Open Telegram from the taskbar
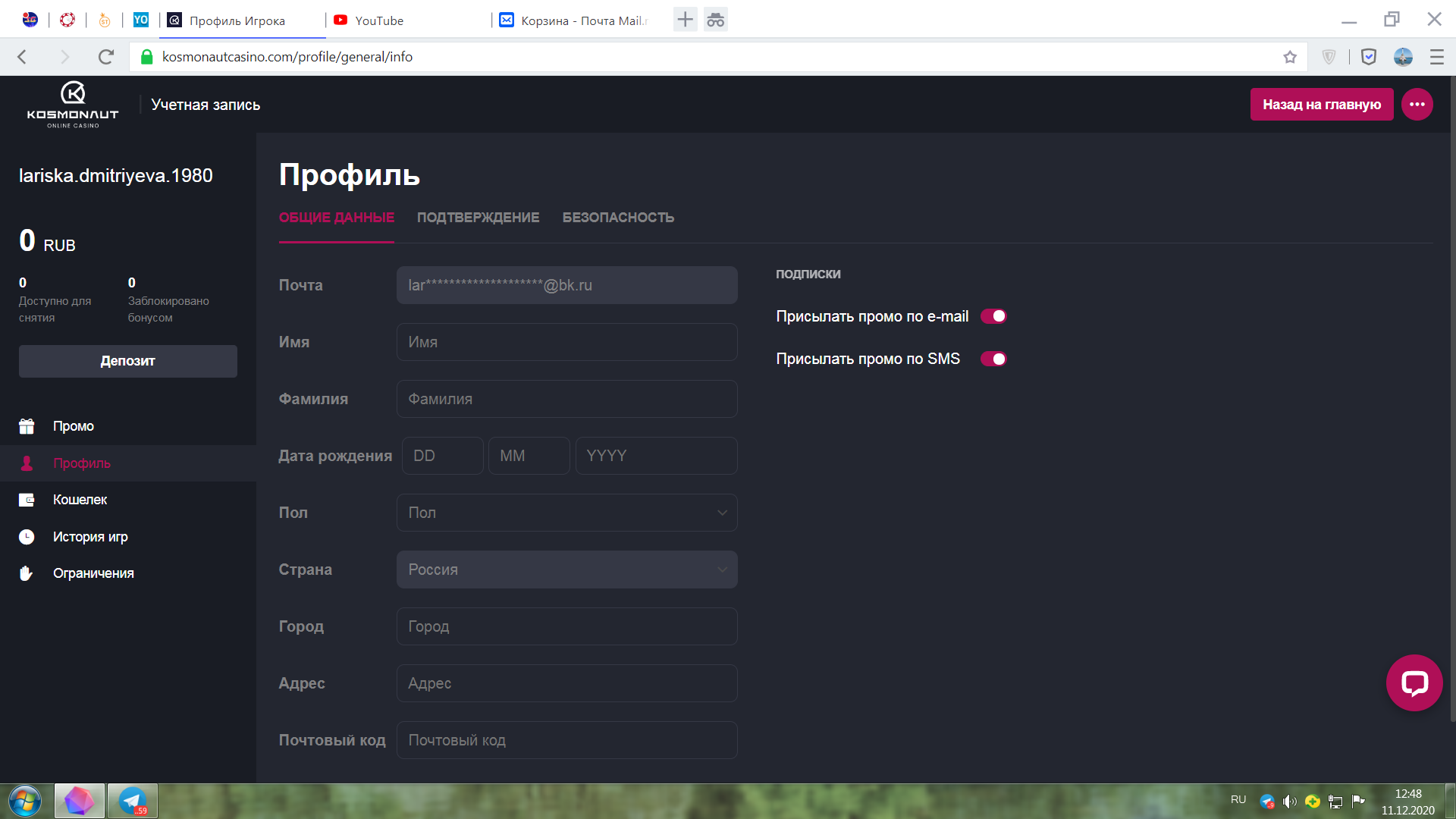The height and width of the screenshot is (819, 1456). click(x=133, y=801)
